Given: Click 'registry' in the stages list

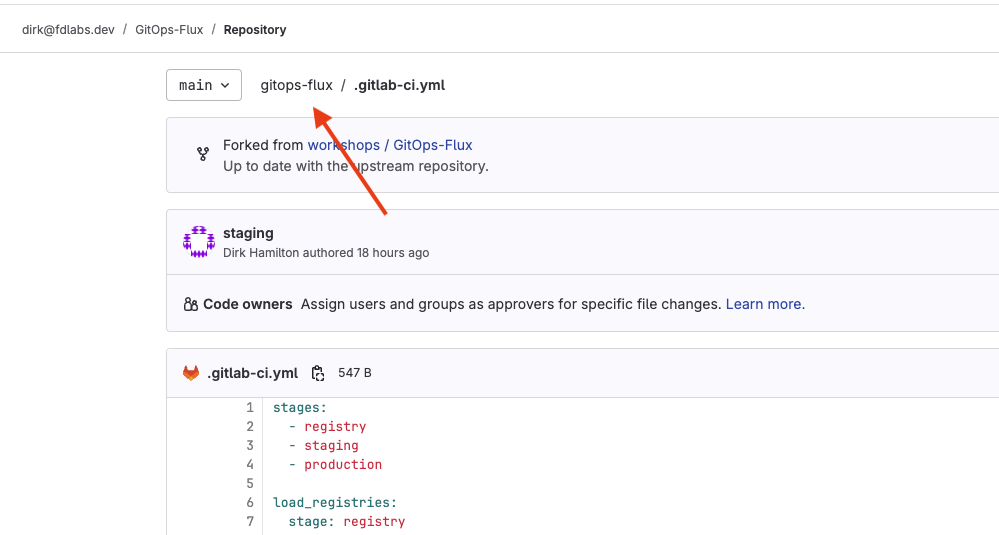Looking at the screenshot, I should click(x=335, y=427).
